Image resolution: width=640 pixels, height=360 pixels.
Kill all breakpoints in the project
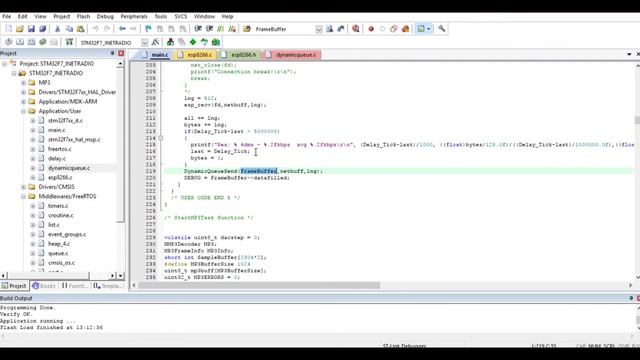[405, 29]
